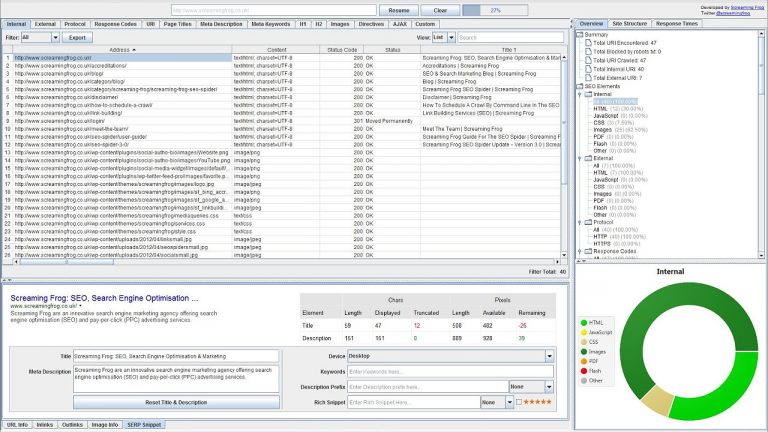Open the Response Times tab
The height and width of the screenshot is (432, 768).
(676, 24)
